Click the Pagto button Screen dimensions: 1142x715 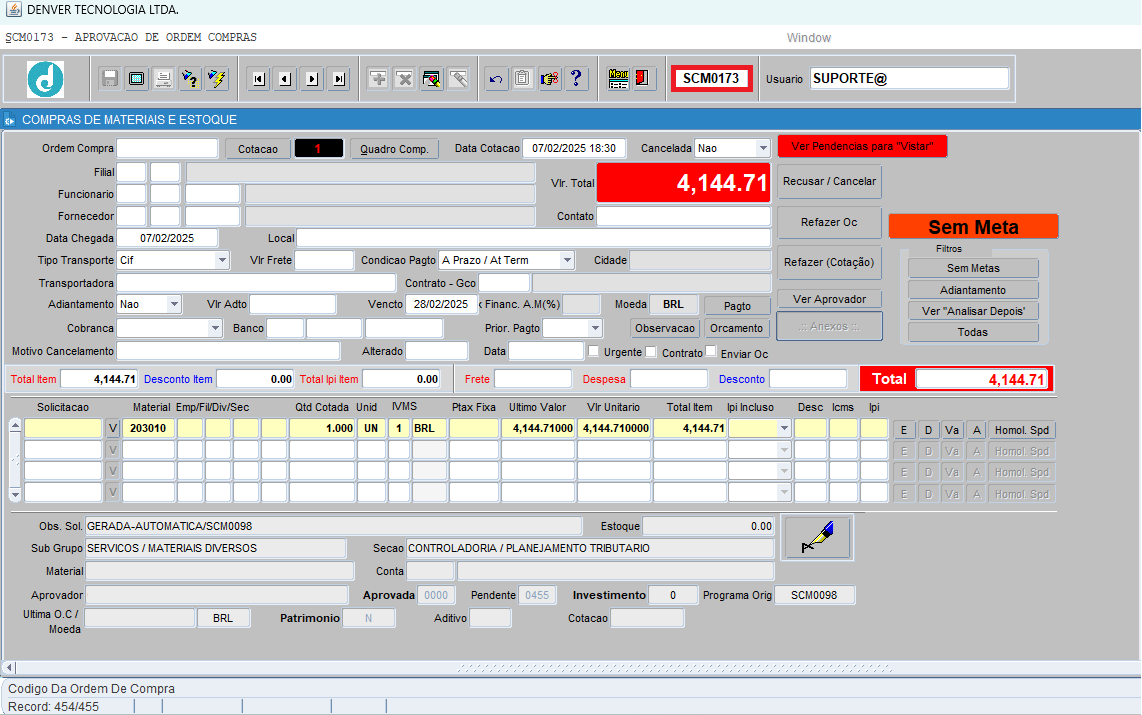point(737,307)
